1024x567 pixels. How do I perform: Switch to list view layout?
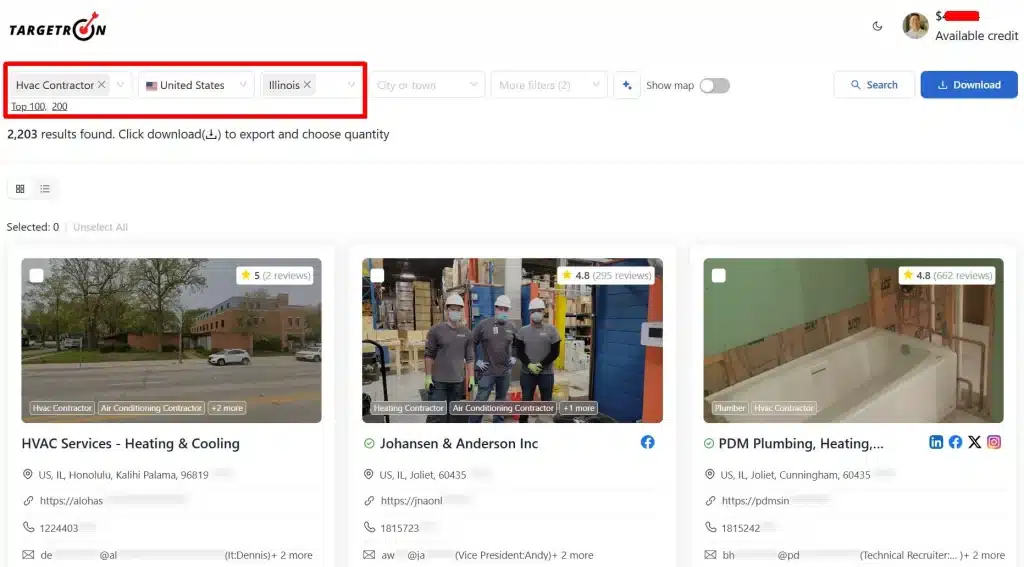[45, 188]
